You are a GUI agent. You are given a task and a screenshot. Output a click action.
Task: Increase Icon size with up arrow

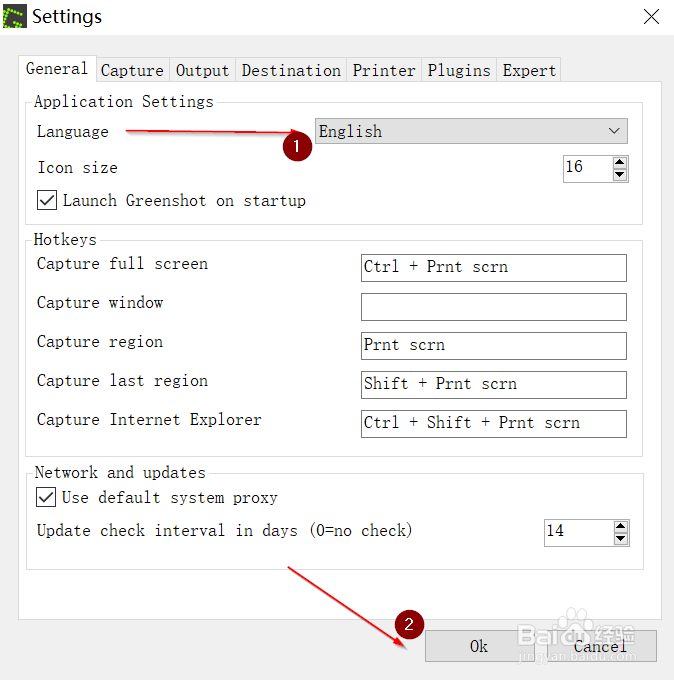coord(620,162)
